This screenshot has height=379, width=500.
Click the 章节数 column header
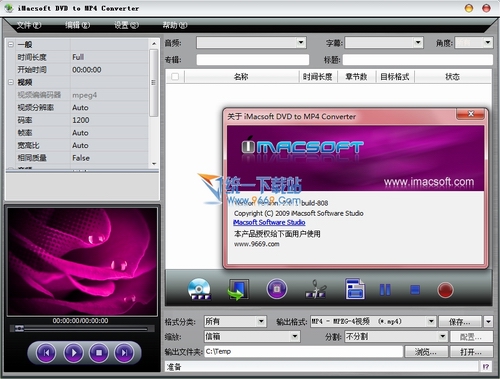click(356, 77)
